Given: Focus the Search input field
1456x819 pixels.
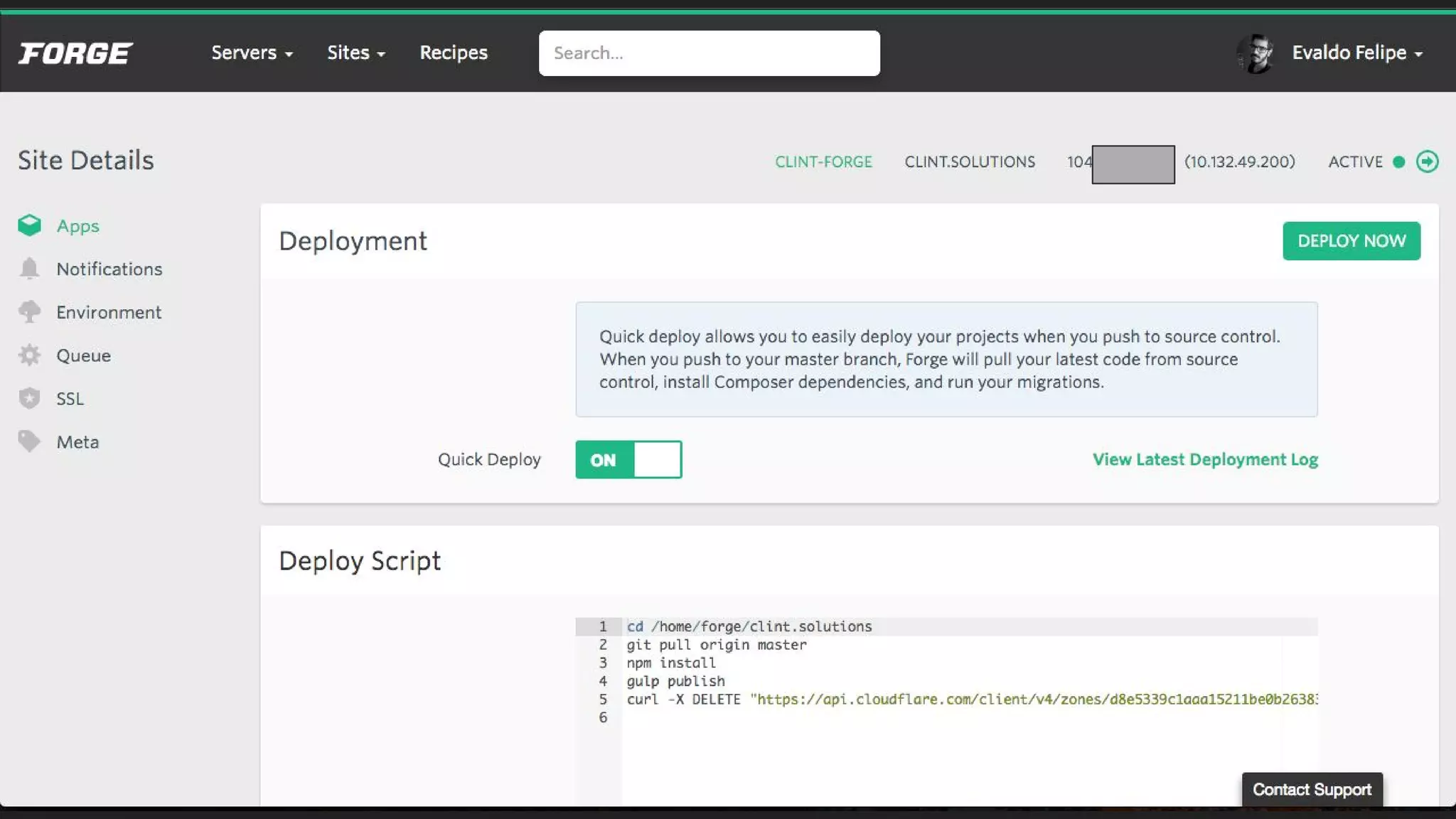Looking at the screenshot, I should click(709, 53).
